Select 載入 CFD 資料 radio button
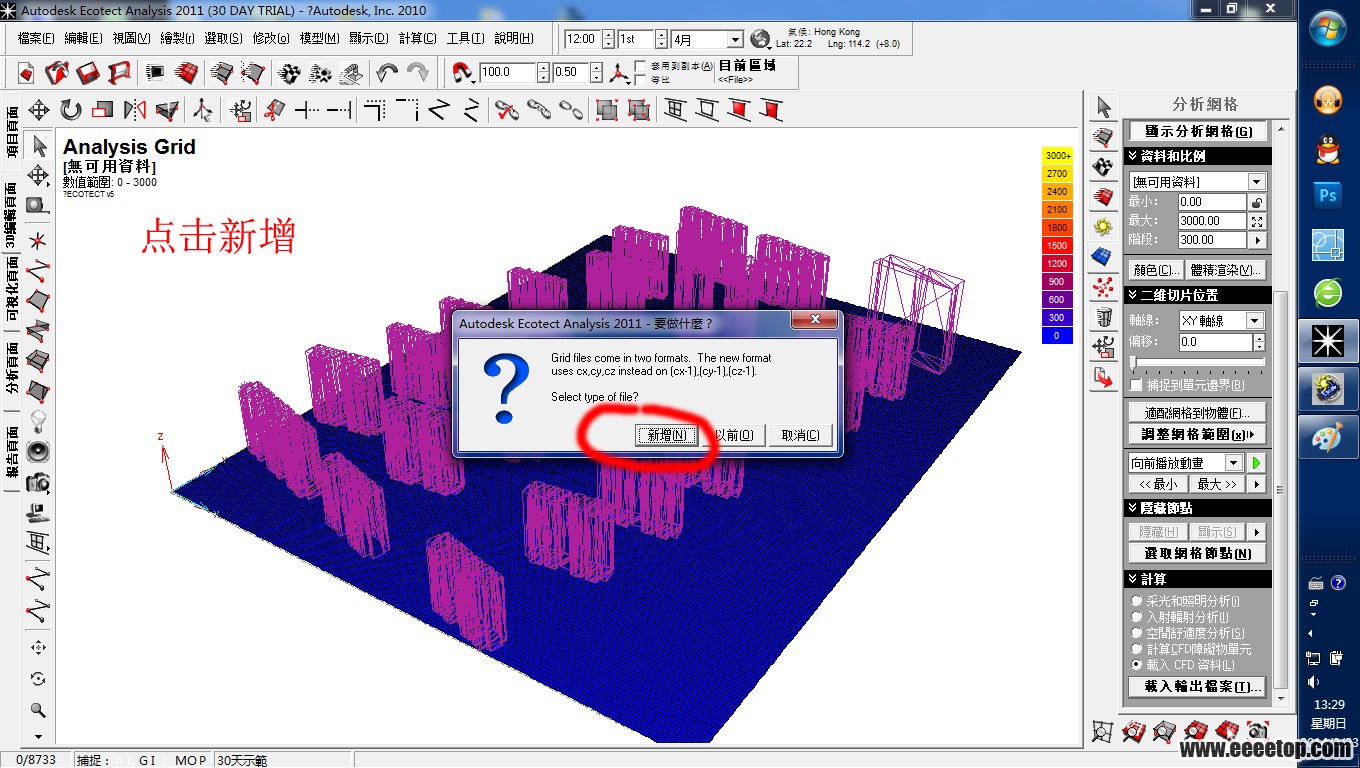The width and height of the screenshot is (1360, 768). (1136, 665)
